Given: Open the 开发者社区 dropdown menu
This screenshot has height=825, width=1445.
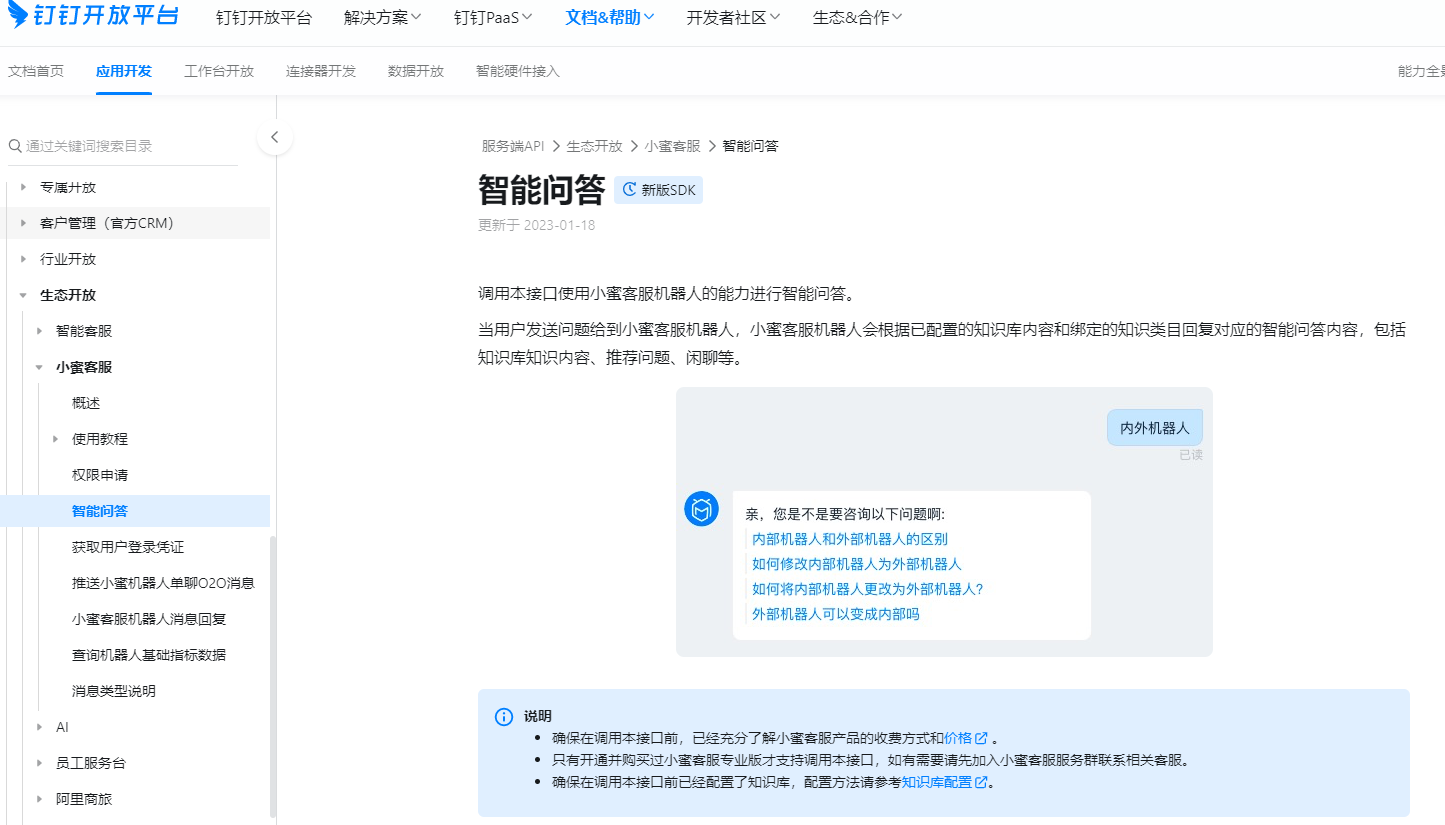Looking at the screenshot, I should [x=734, y=18].
